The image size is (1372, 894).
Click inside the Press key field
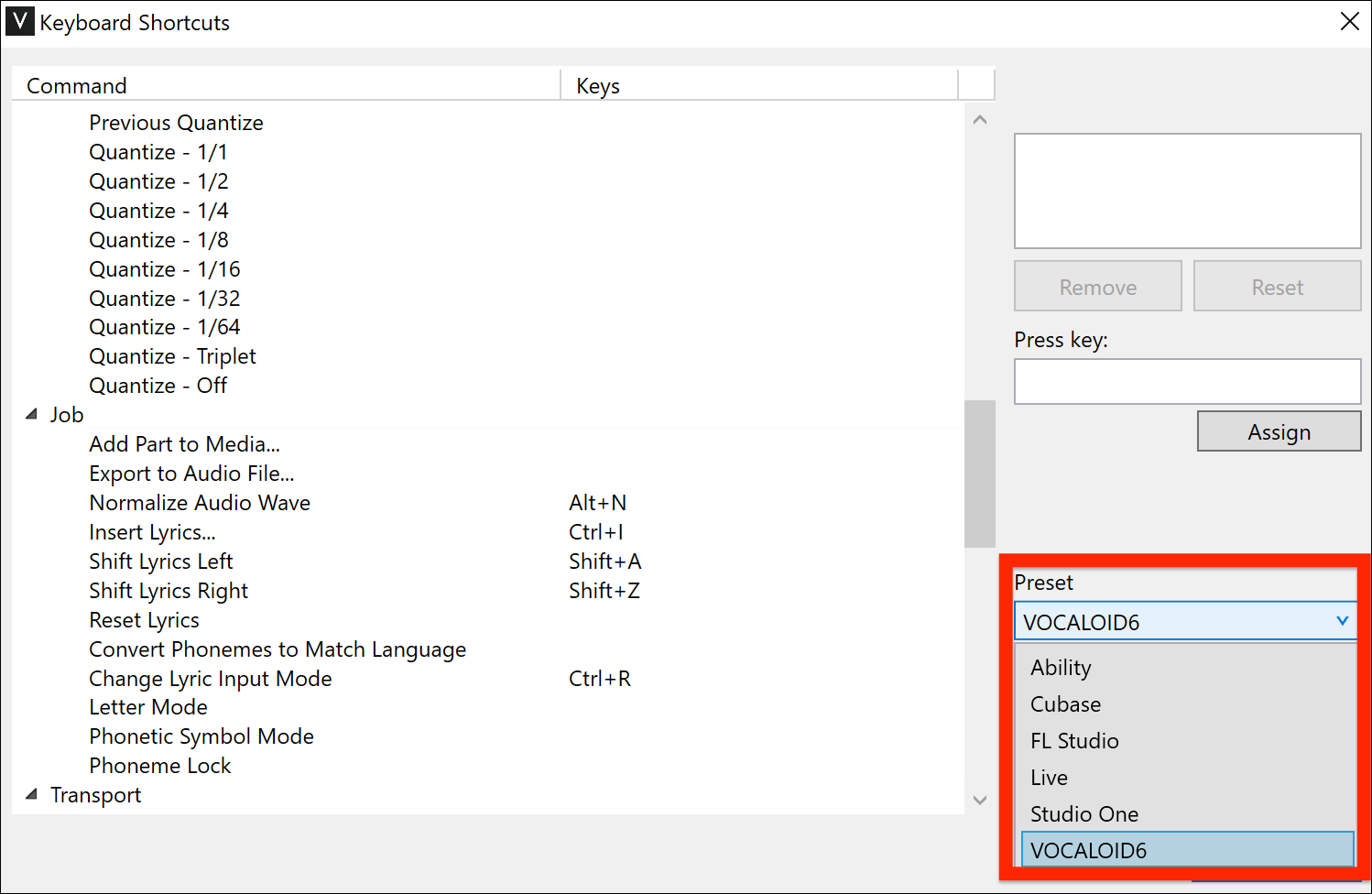pyautogui.click(x=1187, y=382)
